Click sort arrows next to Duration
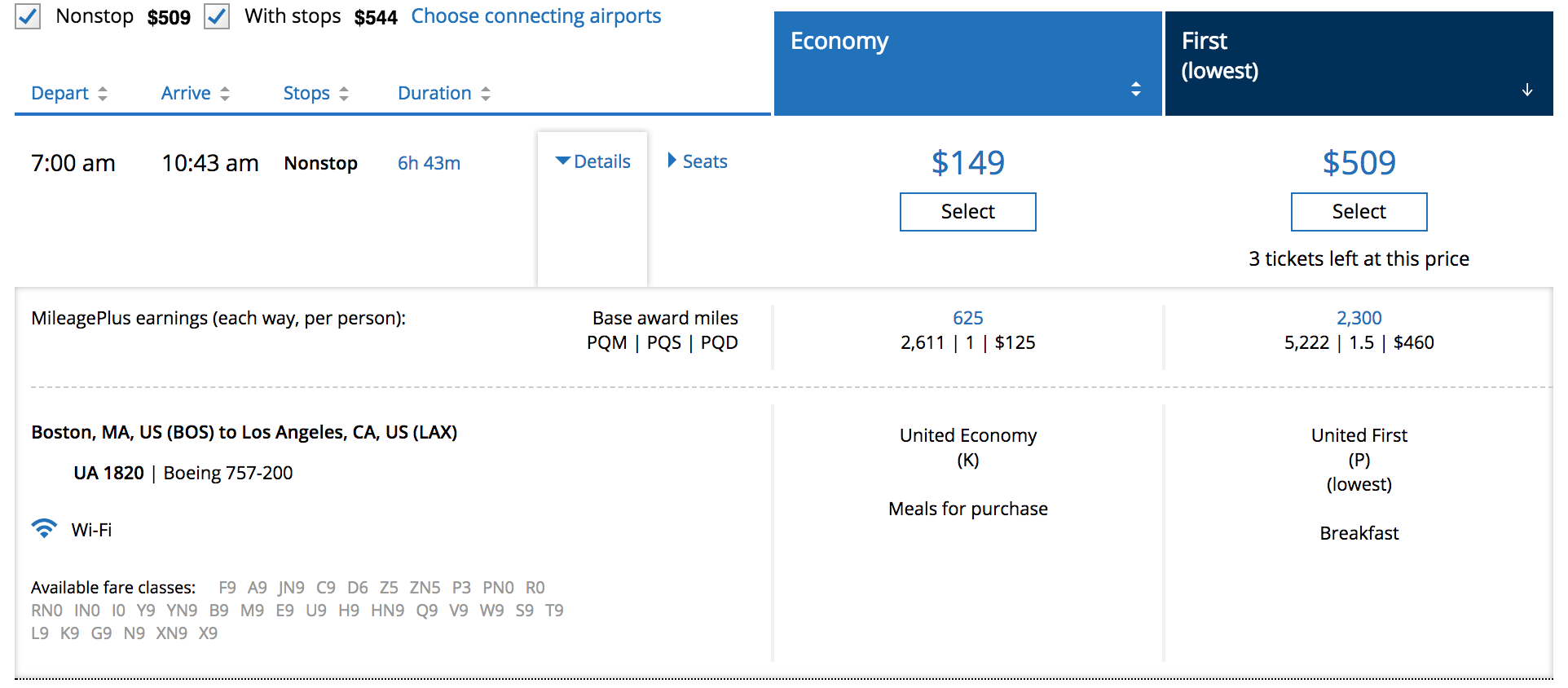Screen dimensions: 1568x688 pyautogui.click(x=486, y=94)
